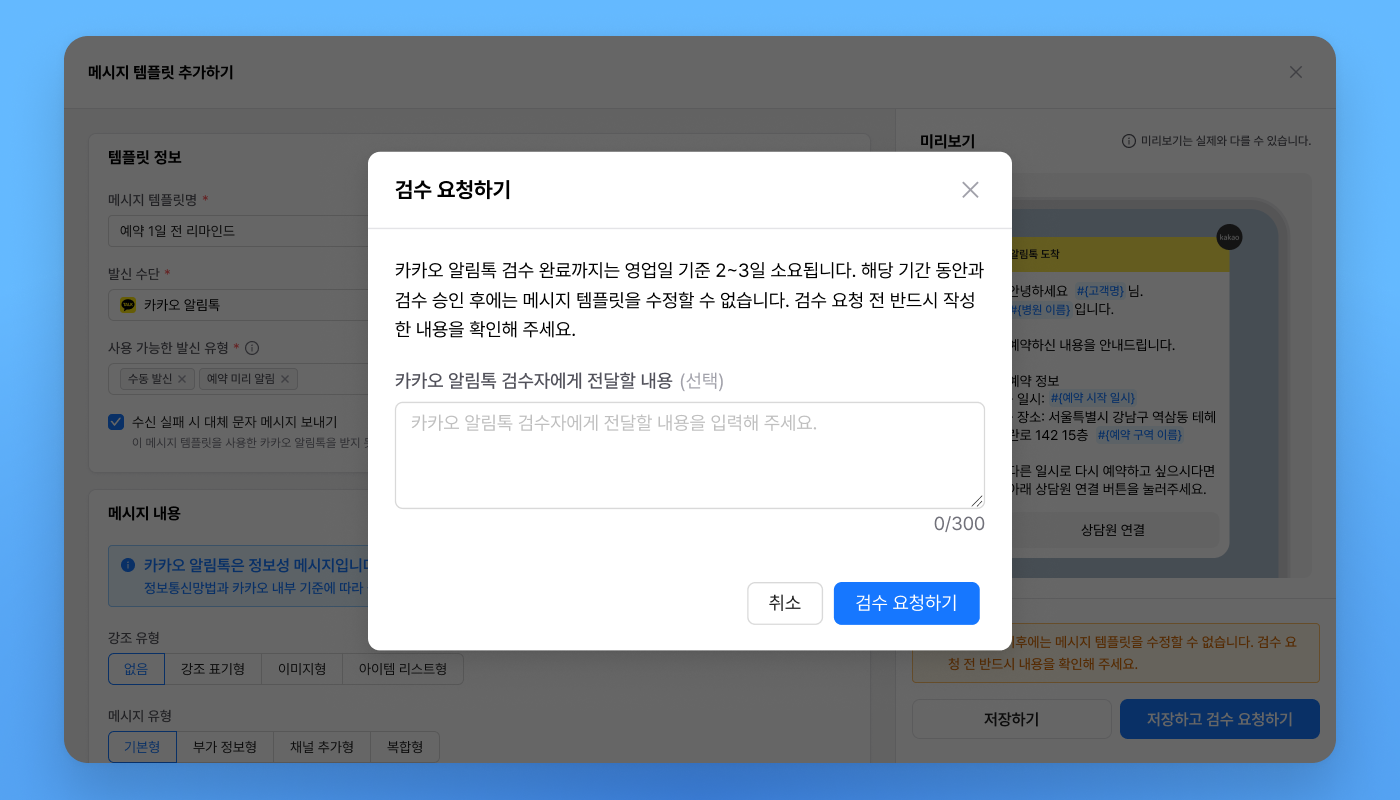Confirm with the blue 검수 요청하기 dialog button
This screenshot has width=1400, height=800.
pos(907,603)
